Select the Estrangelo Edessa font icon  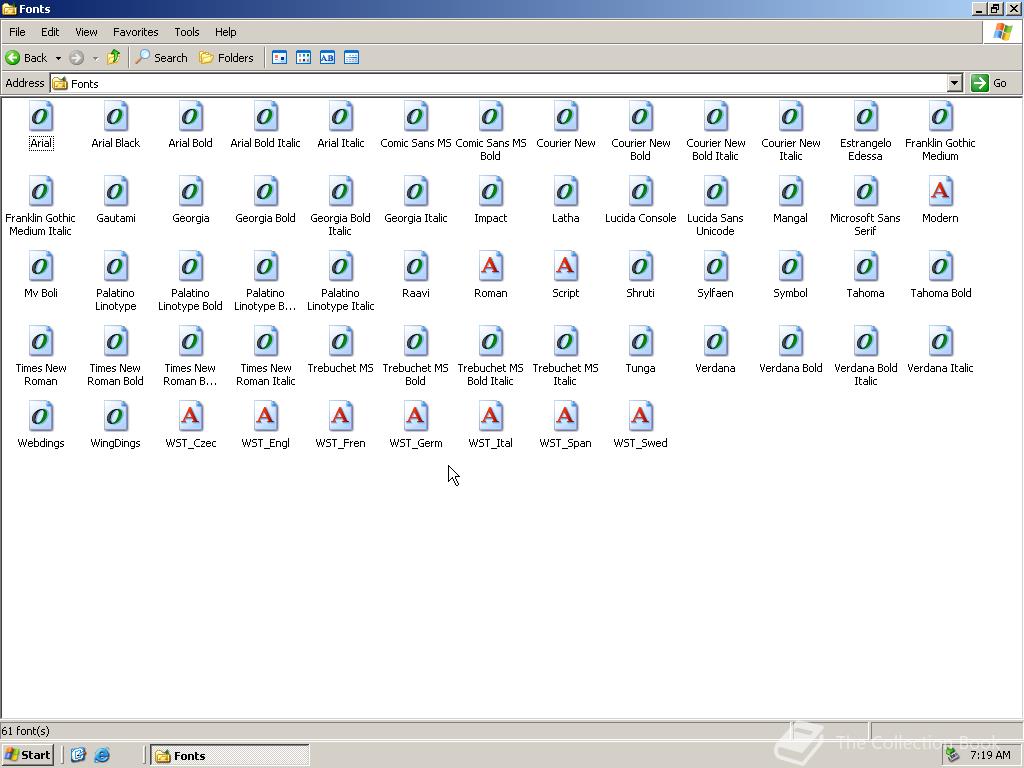pyautogui.click(x=865, y=117)
